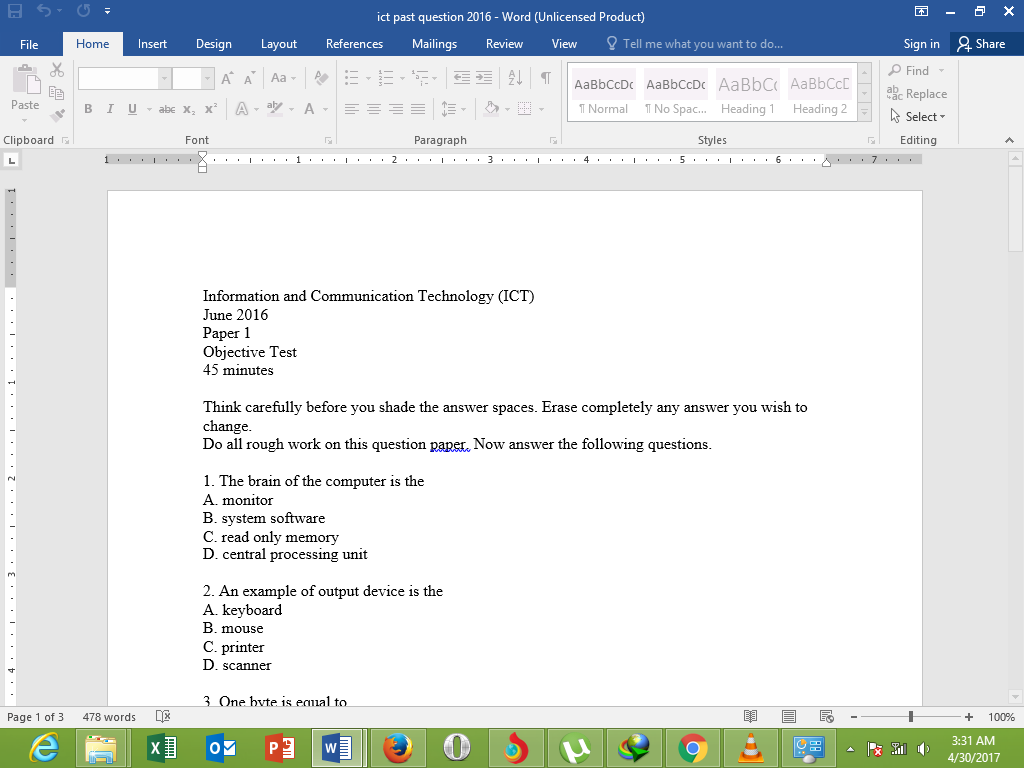This screenshot has height=768, width=1024.
Task: Justify the paragraph text
Action: click(x=417, y=109)
